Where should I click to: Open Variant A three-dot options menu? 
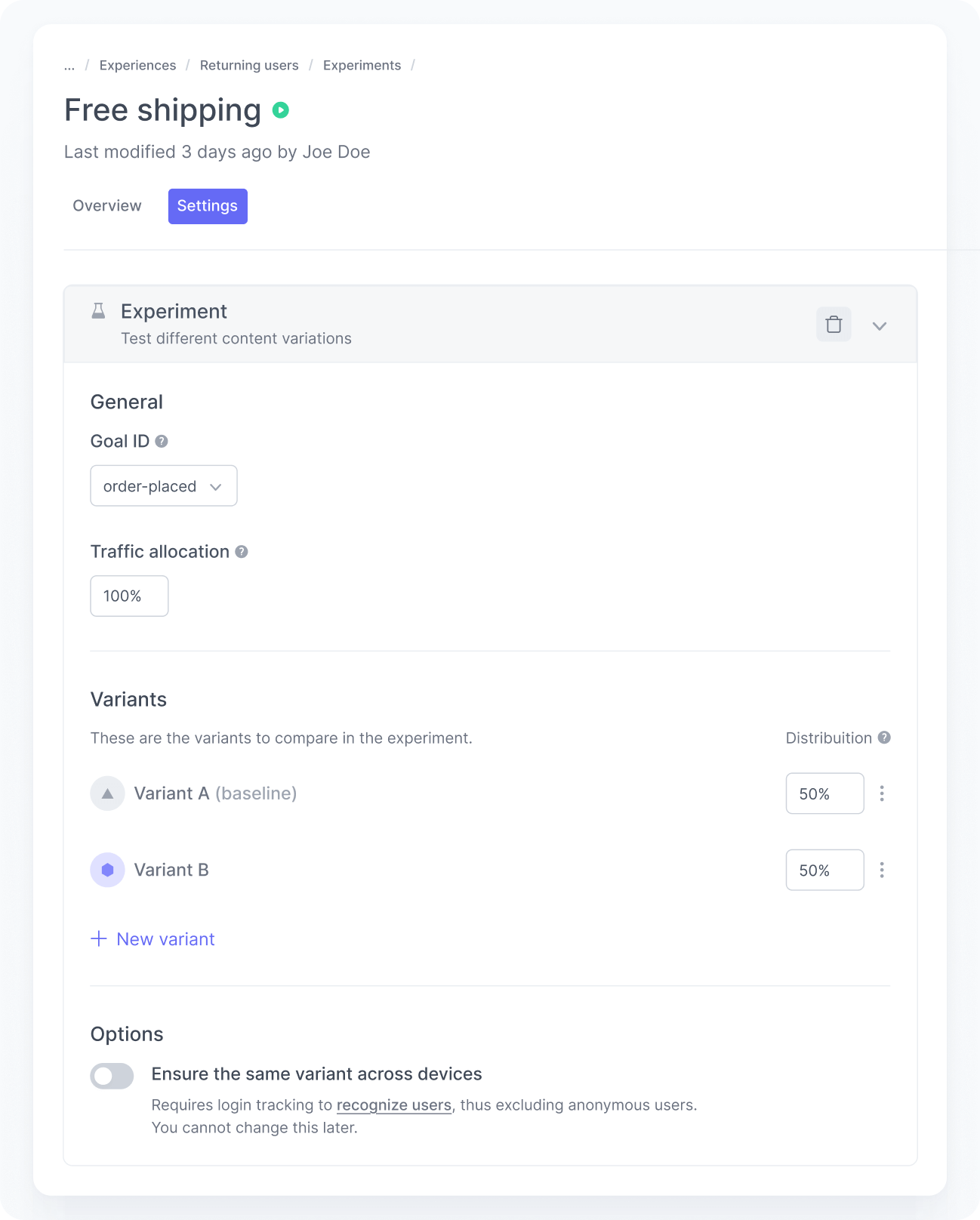882,793
